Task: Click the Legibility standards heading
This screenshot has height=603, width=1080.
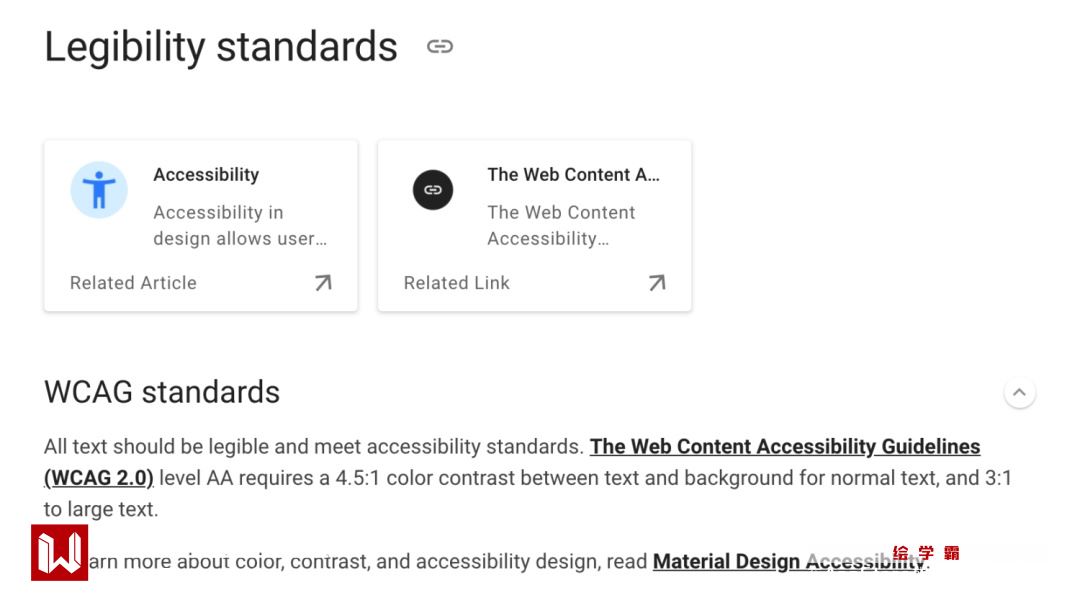Action: click(221, 47)
